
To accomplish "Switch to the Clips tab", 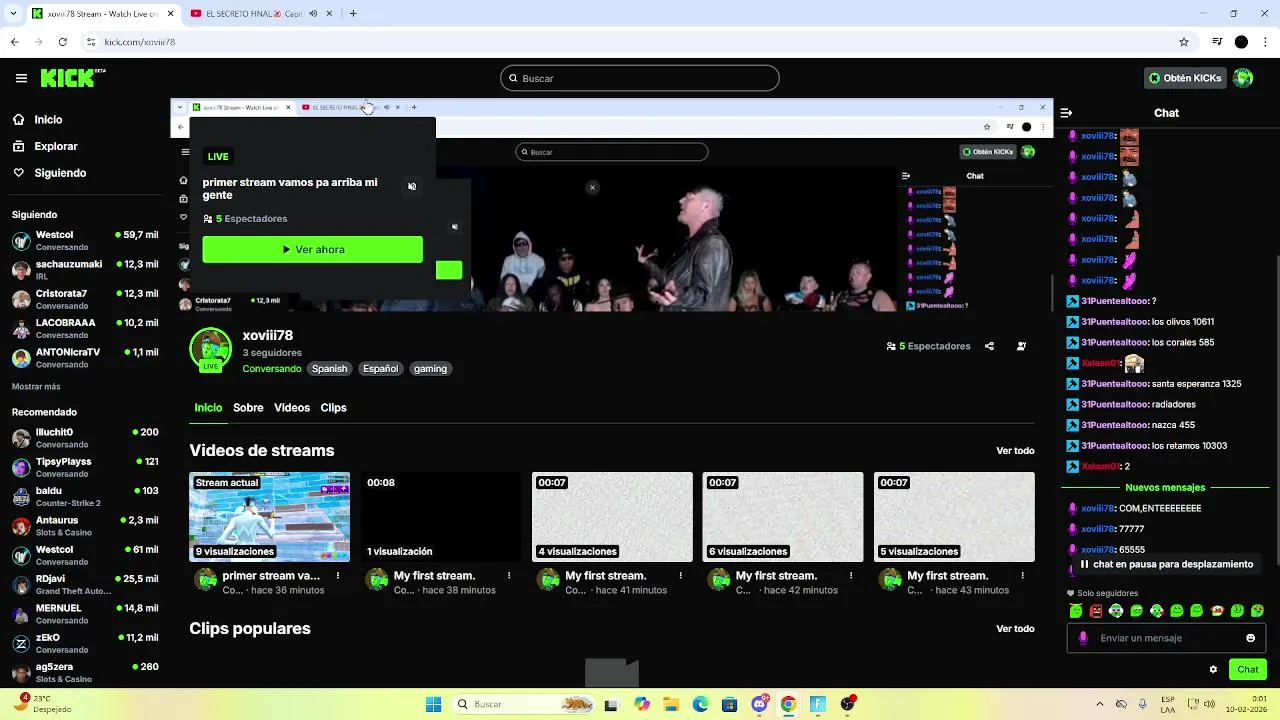I will (x=333, y=408).
